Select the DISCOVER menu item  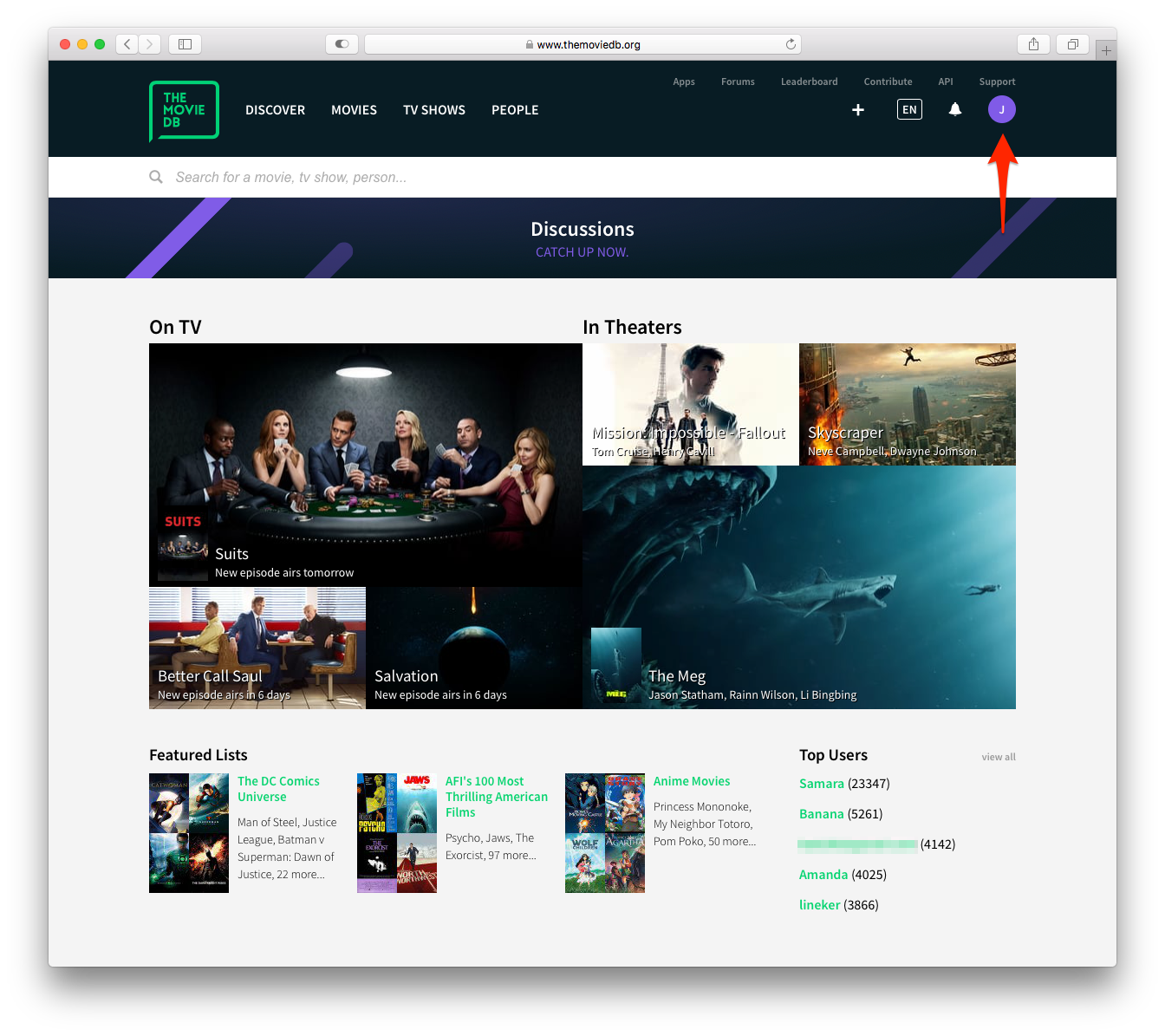(x=275, y=110)
